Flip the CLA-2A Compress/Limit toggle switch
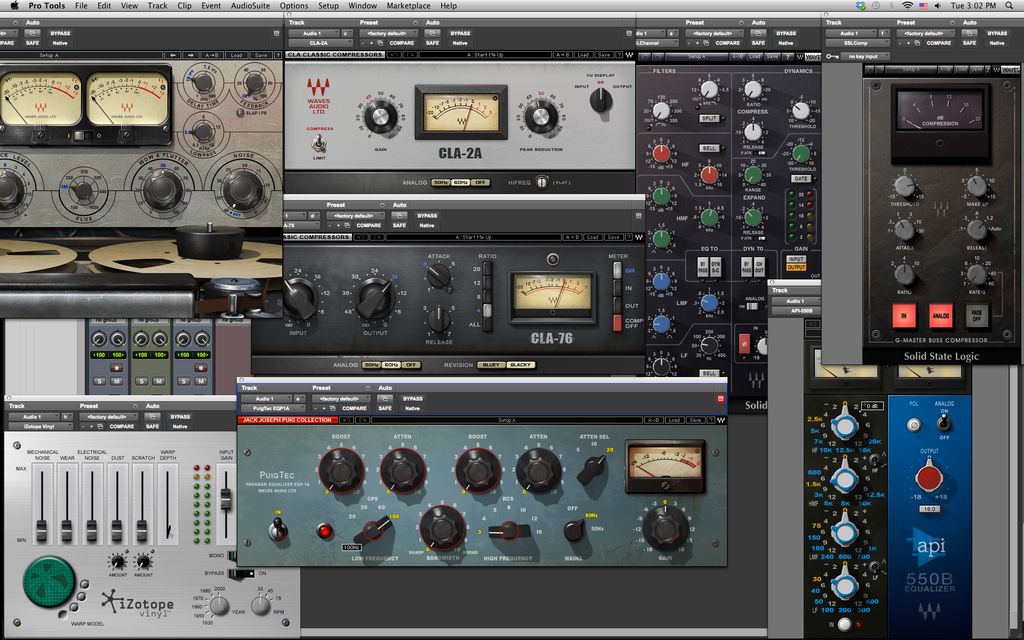Screen dimensions: 1024x640 [320, 143]
